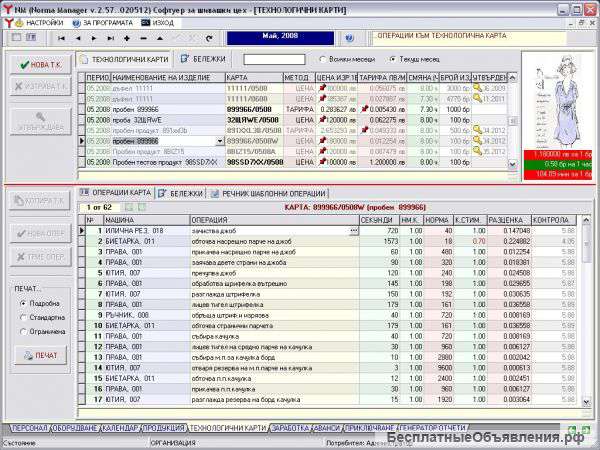Screen dimensions: 600x450
Task: Click КАРТА column header in upper table
Action: click(x=254, y=78)
